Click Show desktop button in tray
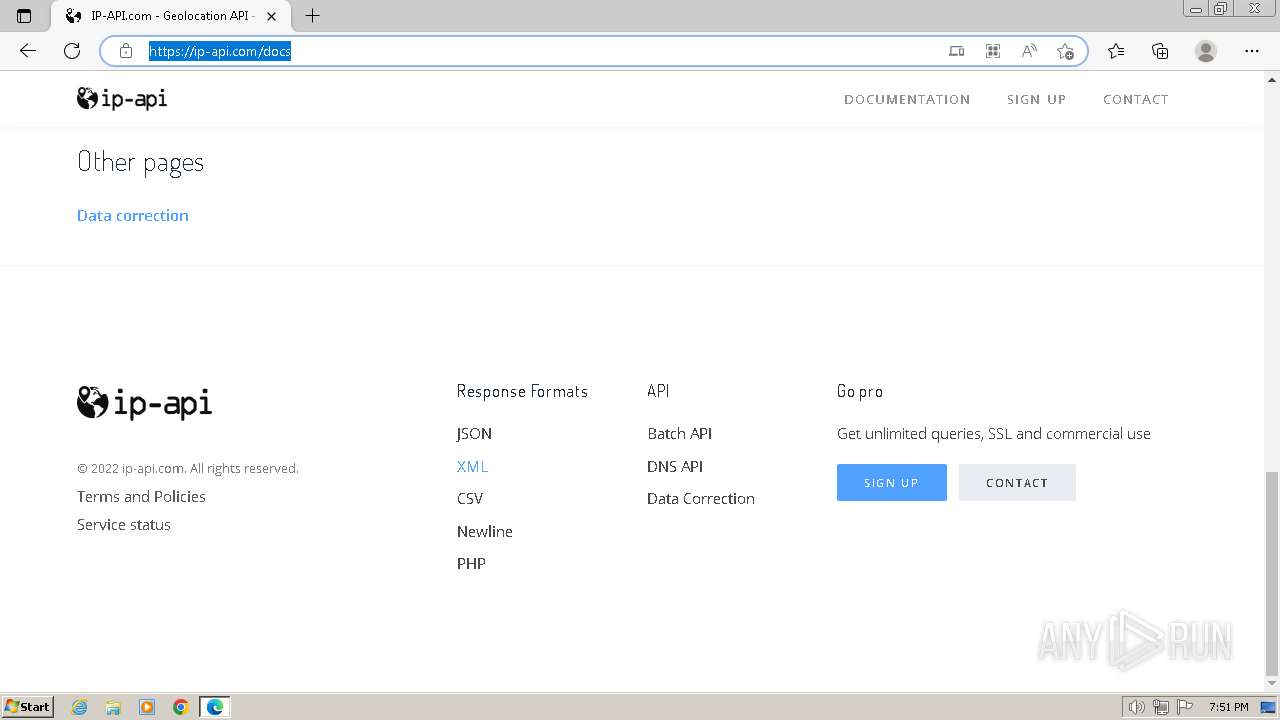 point(1268,707)
